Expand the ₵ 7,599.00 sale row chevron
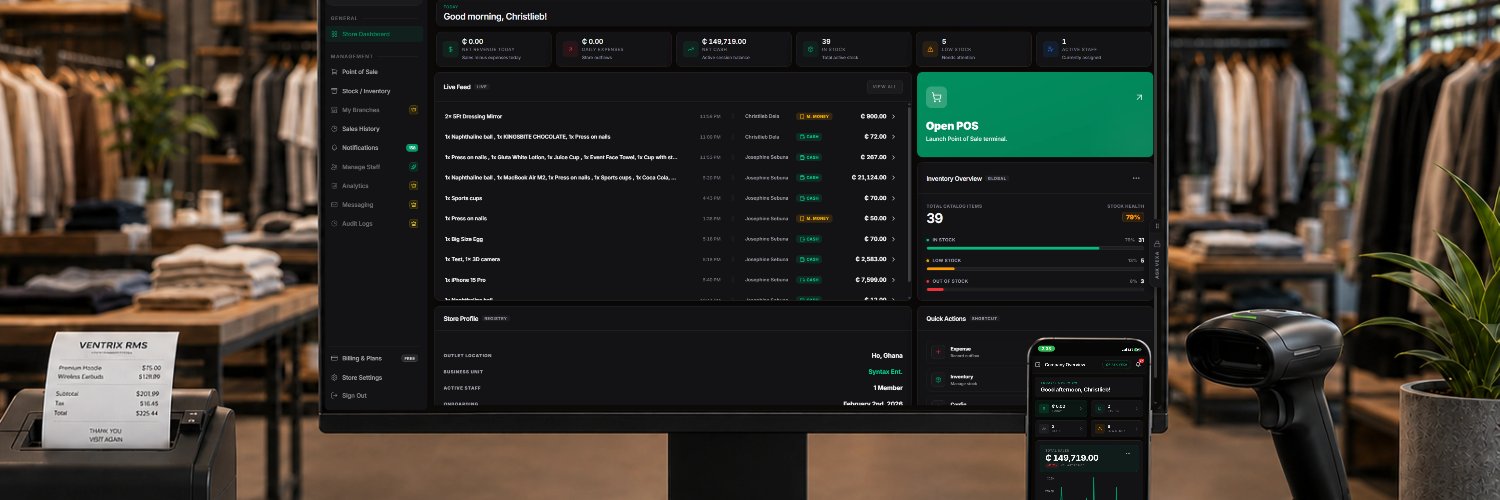Viewport: 1500px width, 500px height. [893, 280]
